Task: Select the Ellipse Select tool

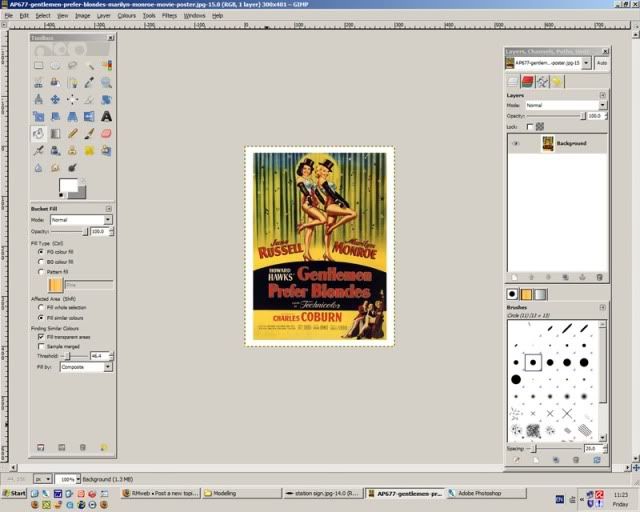Action: [56, 65]
